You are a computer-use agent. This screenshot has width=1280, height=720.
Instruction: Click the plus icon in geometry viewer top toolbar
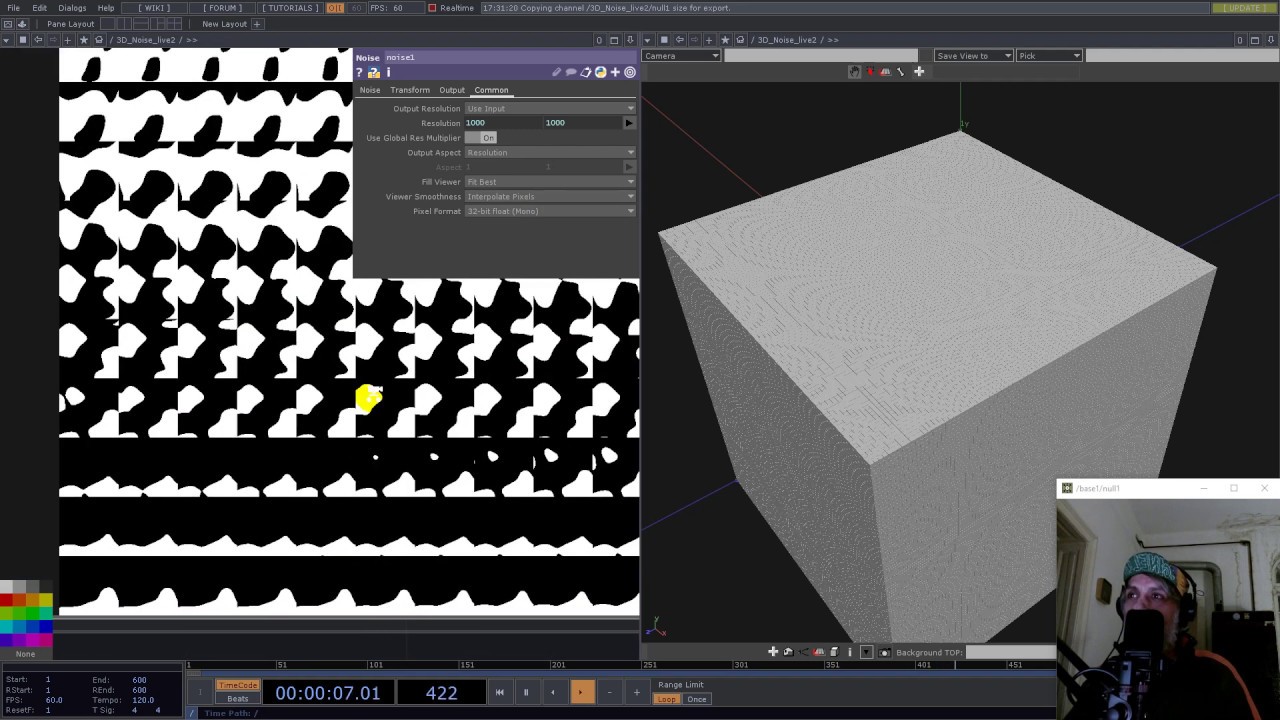(x=919, y=72)
